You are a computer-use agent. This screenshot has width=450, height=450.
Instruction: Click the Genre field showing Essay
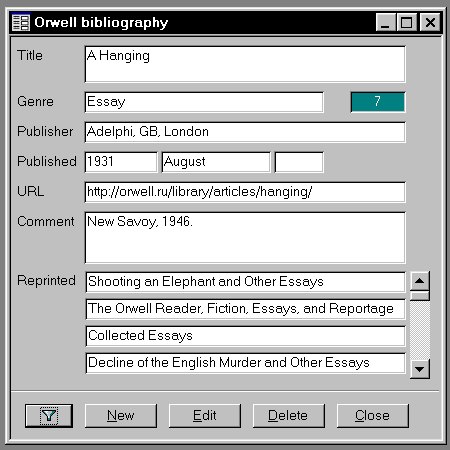204,102
